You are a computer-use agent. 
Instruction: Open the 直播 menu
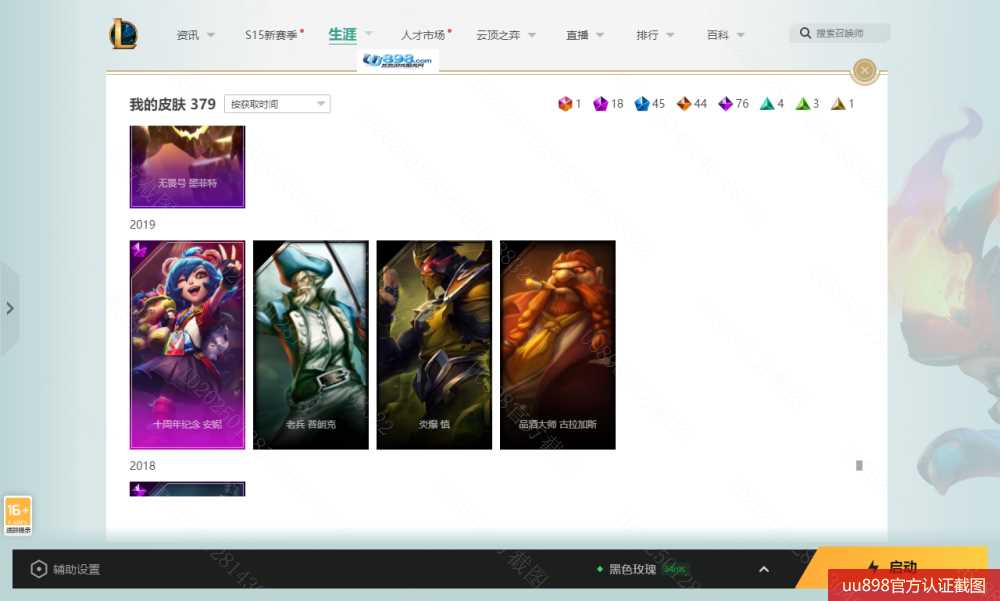(577, 35)
